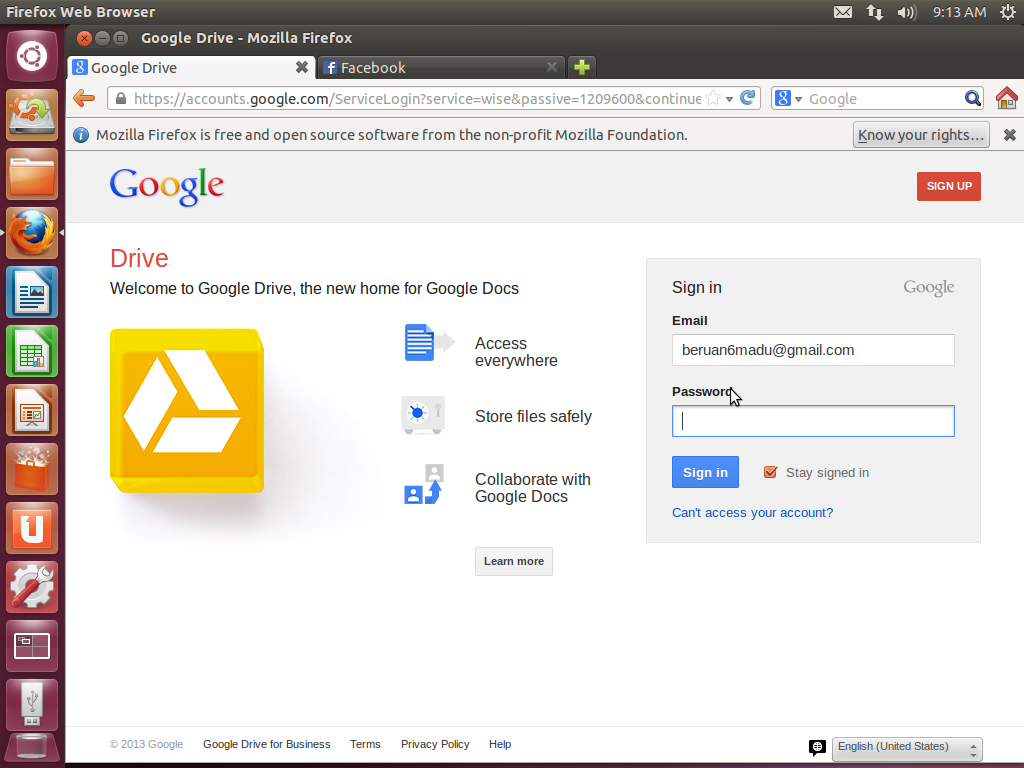
Task: Click the Firefox icon in the launcher
Action: tap(31, 233)
